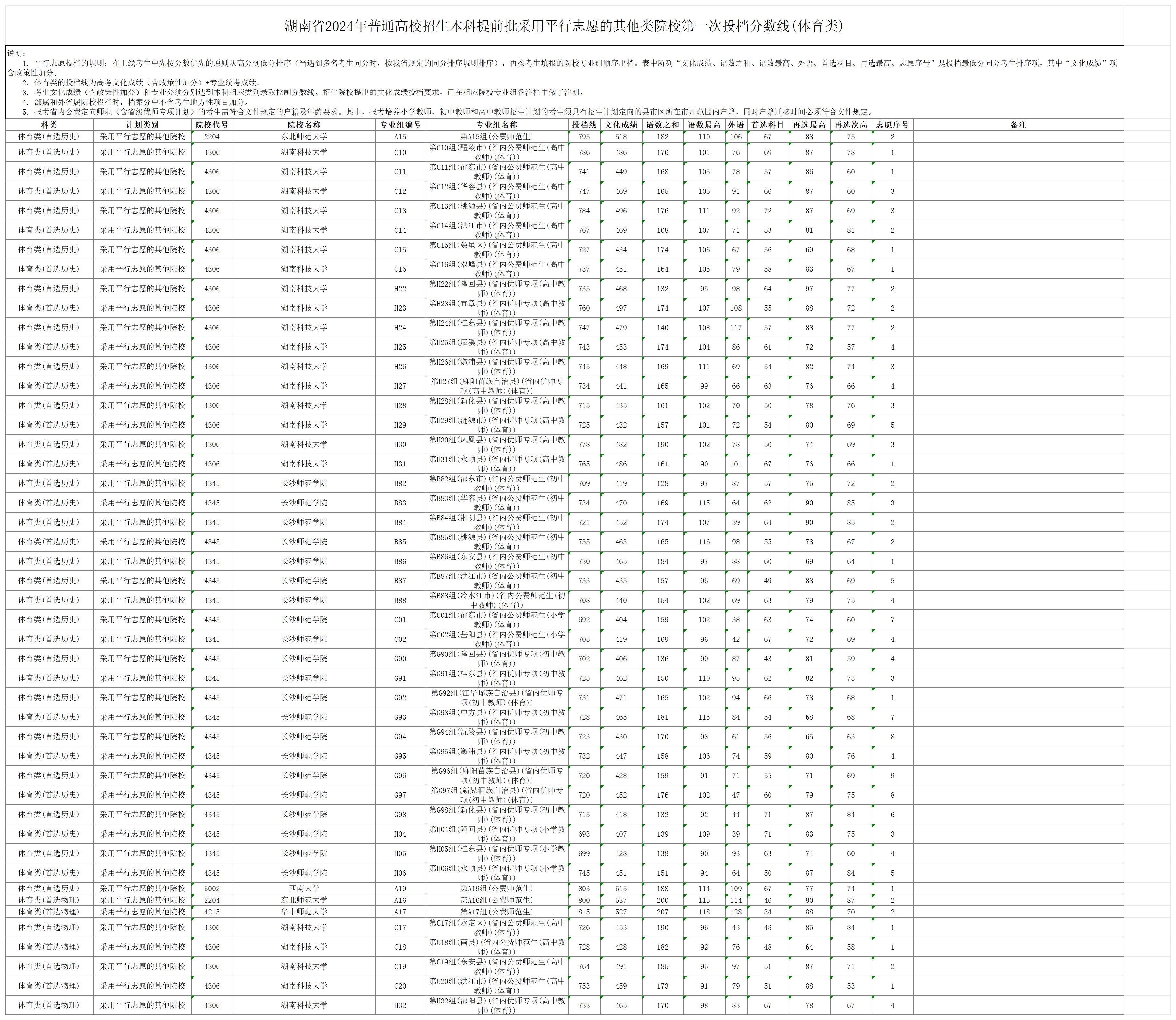The height and width of the screenshot is (1020, 1176).
Task: Select the 华中师范大学 school name cell
Action: (304, 911)
